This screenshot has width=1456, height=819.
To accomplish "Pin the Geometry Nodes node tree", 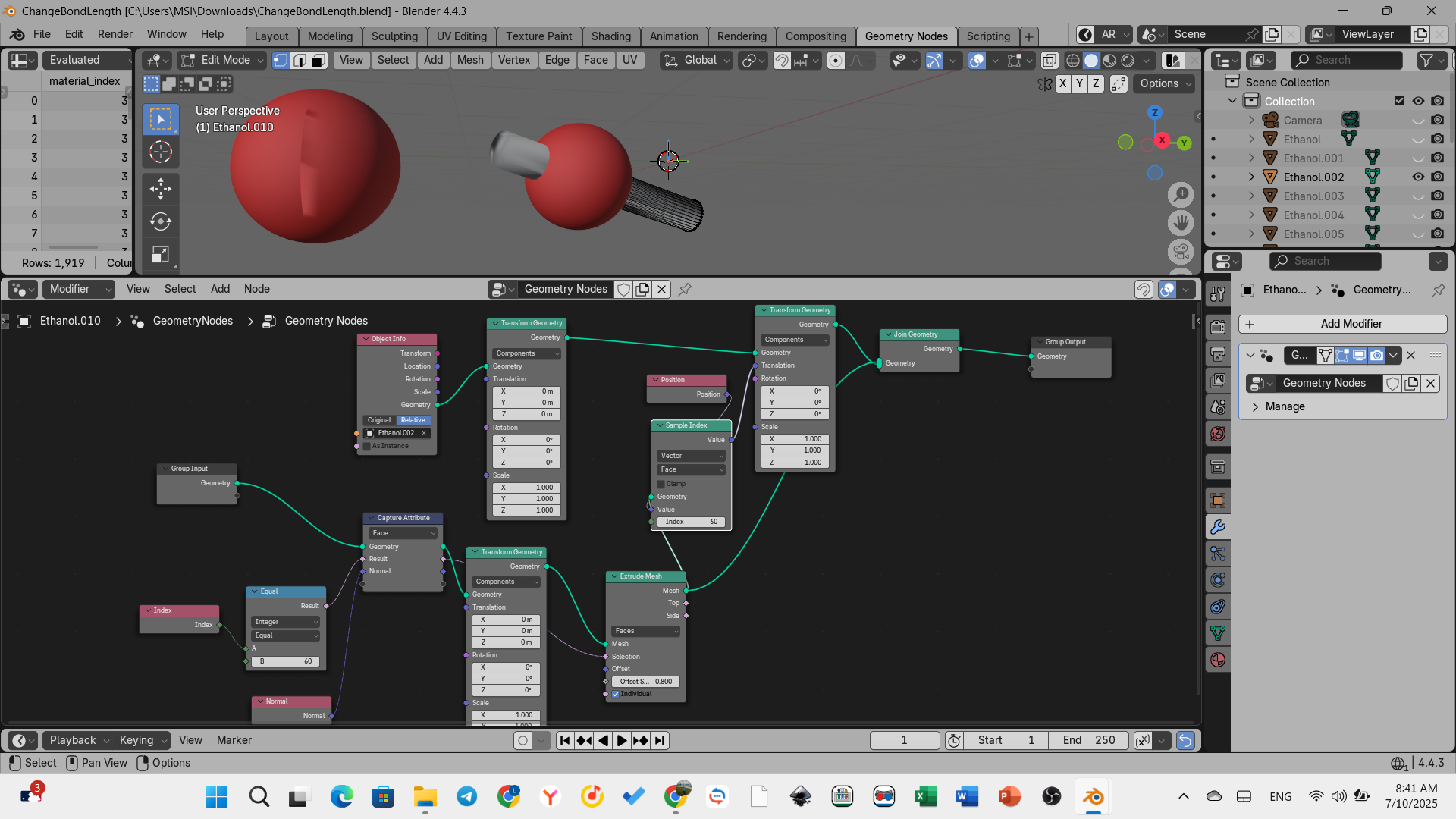I will [685, 289].
